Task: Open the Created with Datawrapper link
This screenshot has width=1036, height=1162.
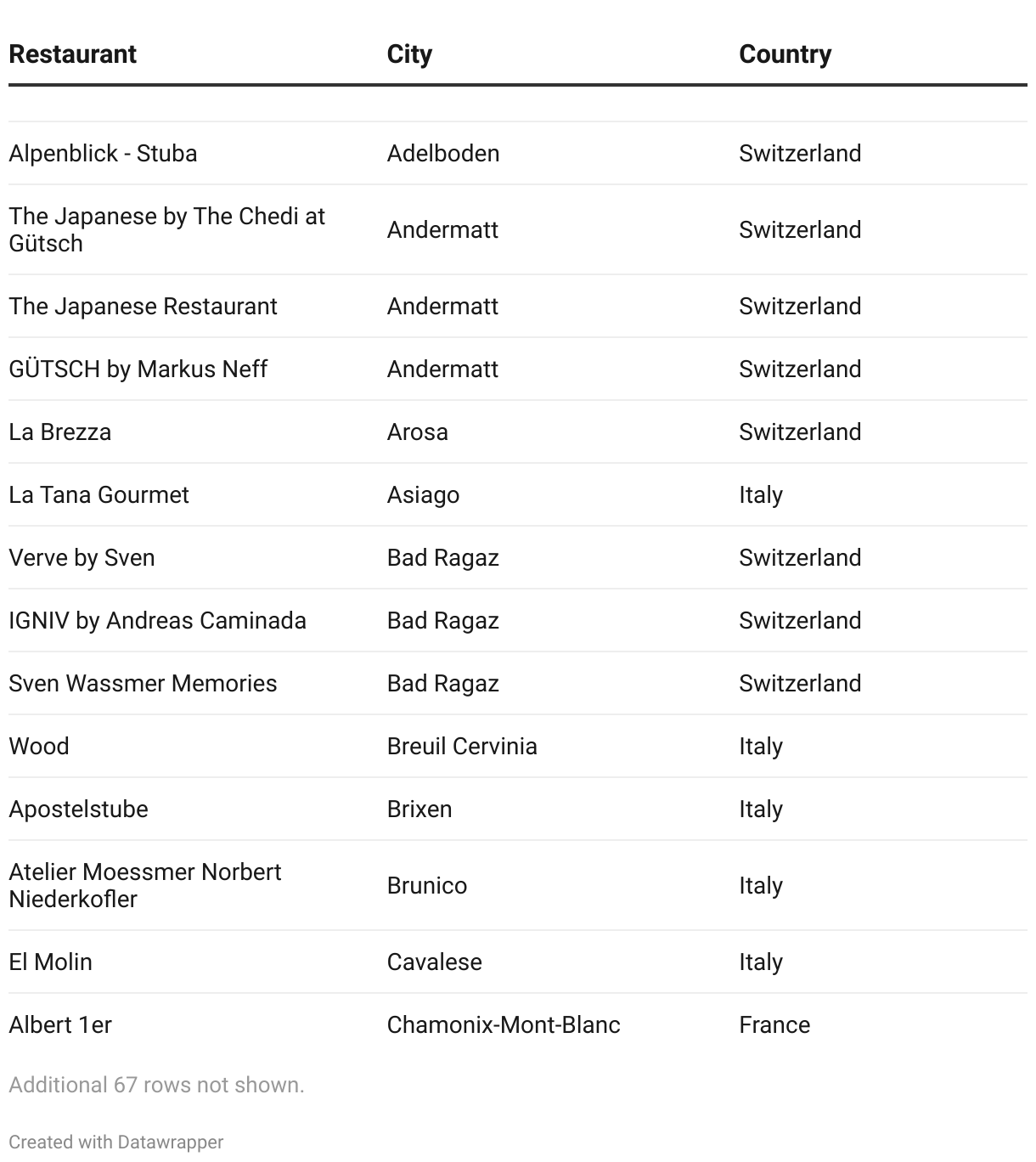Action: [x=116, y=1142]
